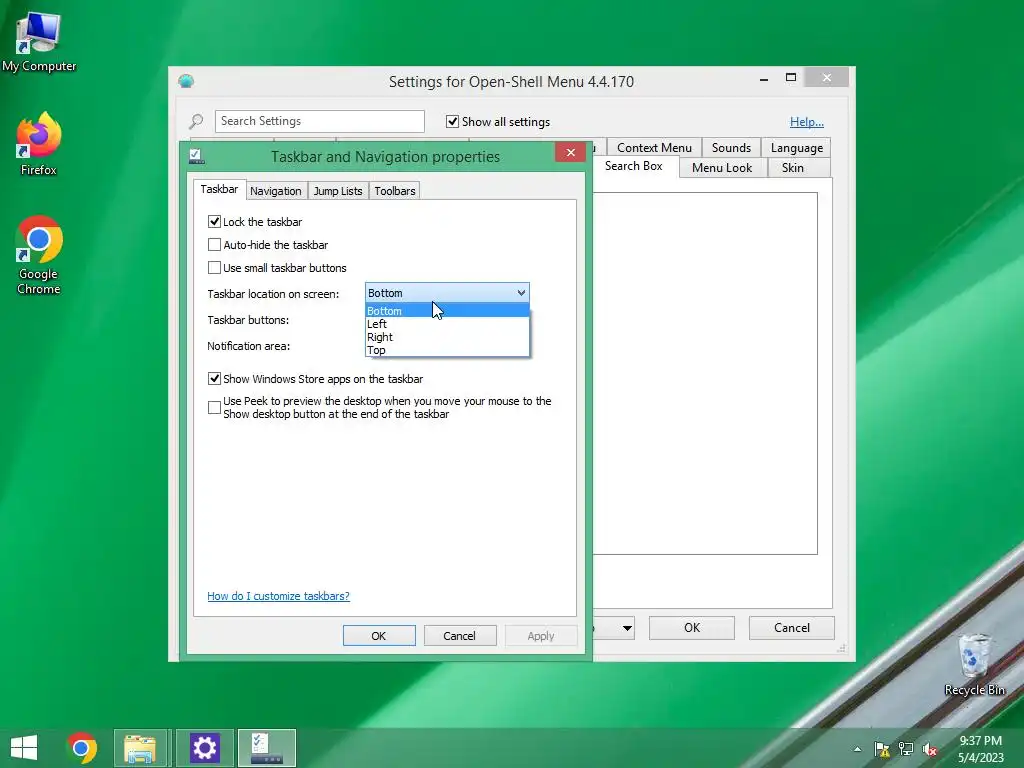Switch to gear settings taskbar app
This screenshot has height=768, width=1024.
(204, 748)
